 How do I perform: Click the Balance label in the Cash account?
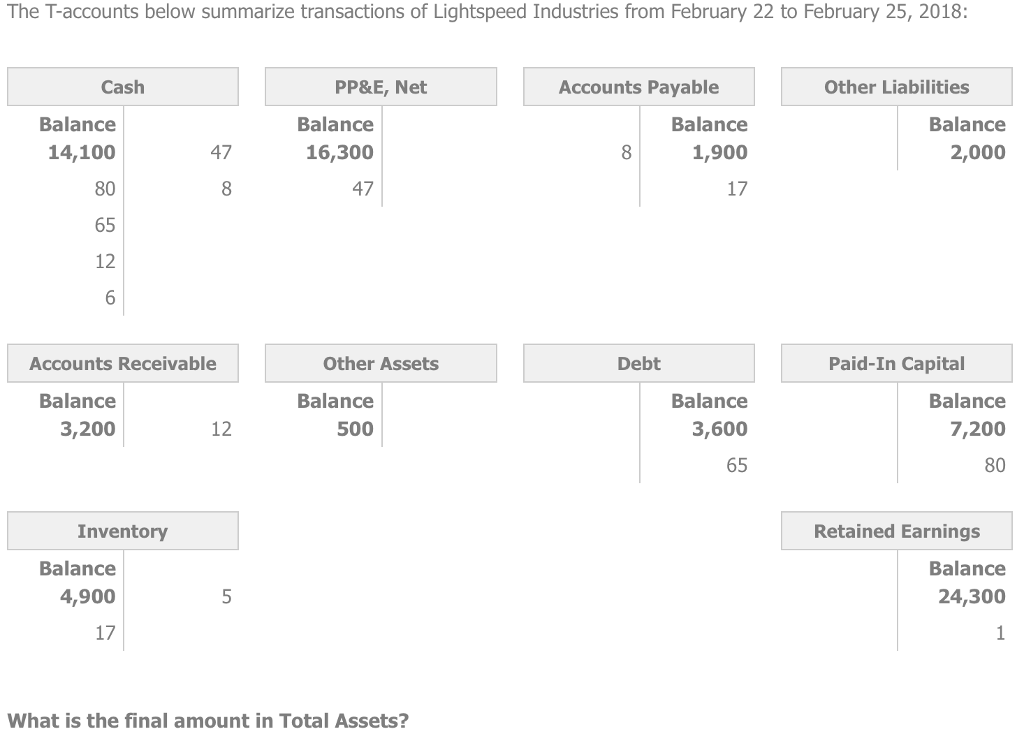77,124
